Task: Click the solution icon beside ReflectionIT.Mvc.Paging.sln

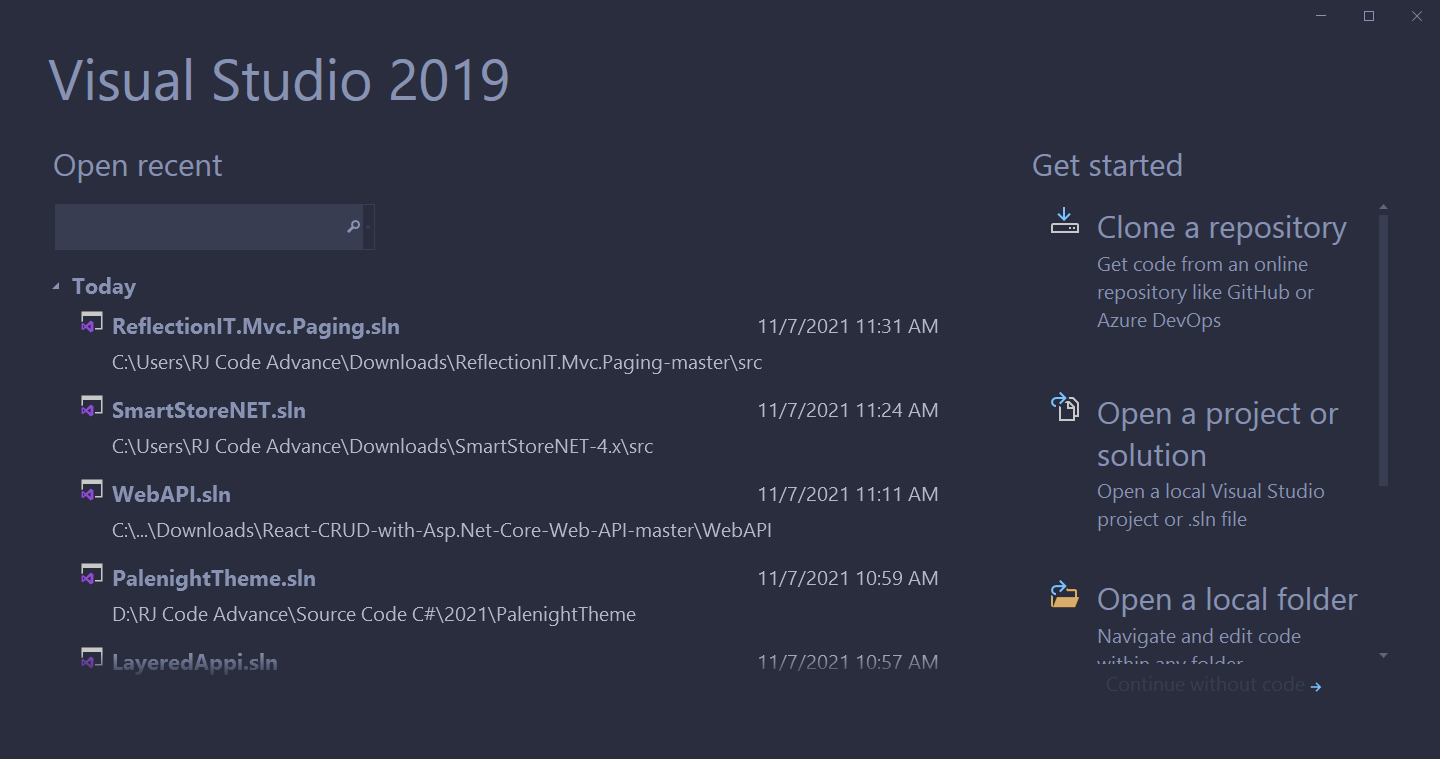Action: pyautogui.click(x=91, y=322)
